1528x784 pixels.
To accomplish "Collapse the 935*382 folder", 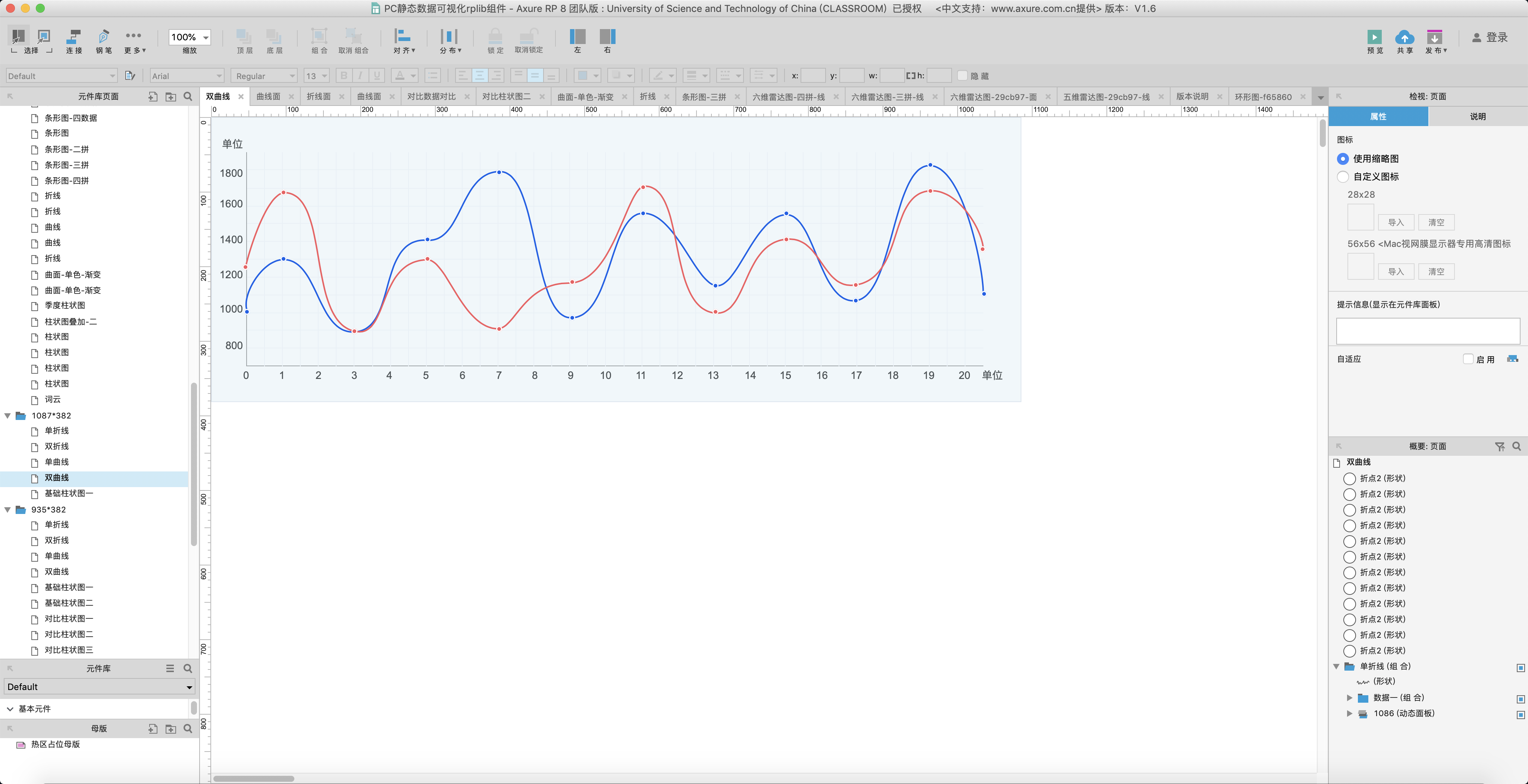I will coord(8,509).
